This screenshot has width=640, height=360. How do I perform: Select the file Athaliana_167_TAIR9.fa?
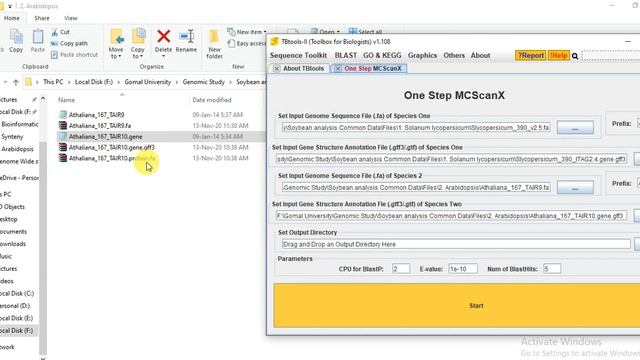[100, 126]
